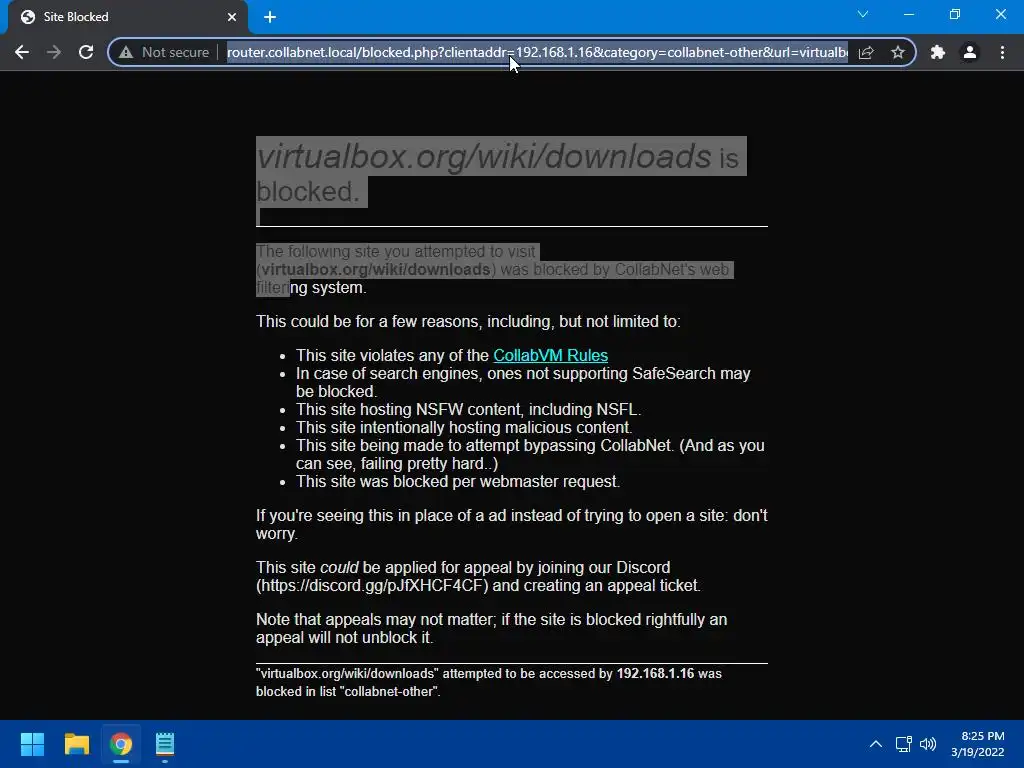Go back to the previous page

click(x=22, y=52)
